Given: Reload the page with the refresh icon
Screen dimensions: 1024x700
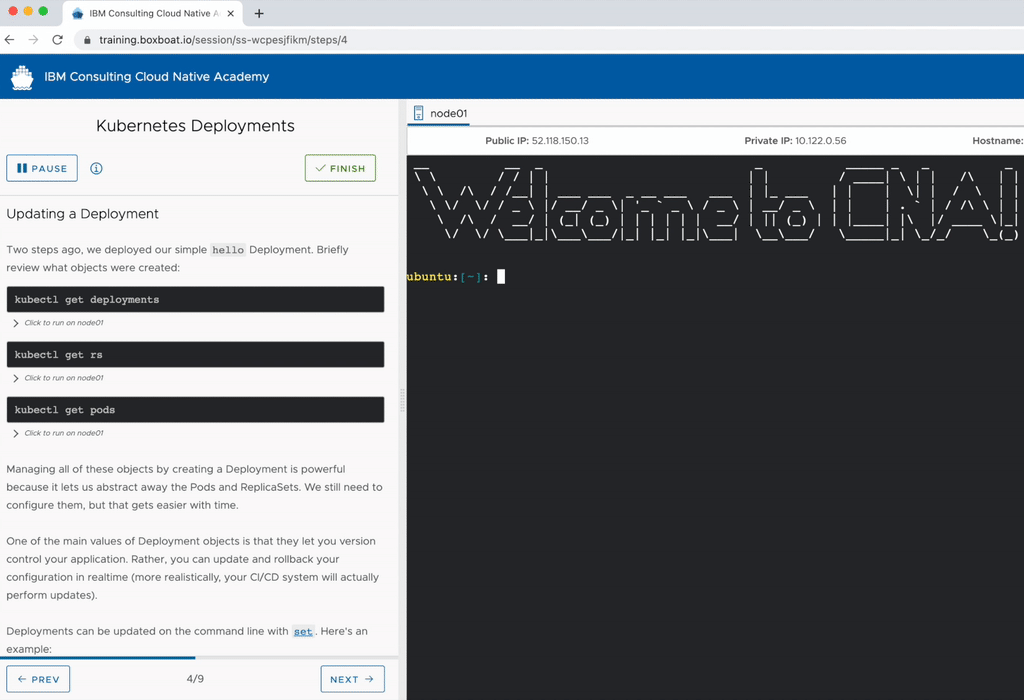Looking at the screenshot, I should [x=57, y=37].
